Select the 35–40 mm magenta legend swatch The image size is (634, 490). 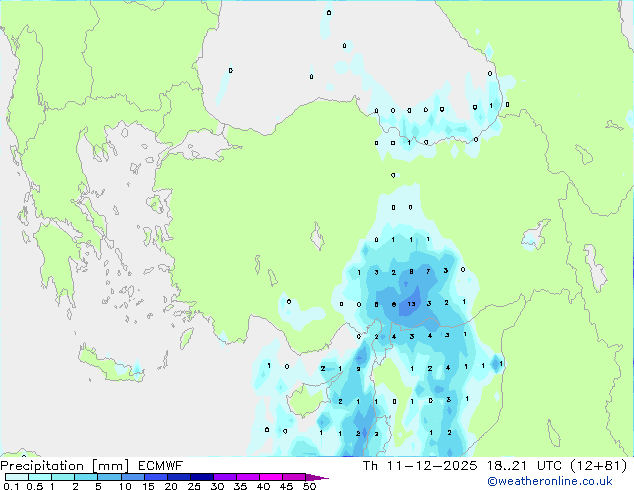click(x=247, y=477)
